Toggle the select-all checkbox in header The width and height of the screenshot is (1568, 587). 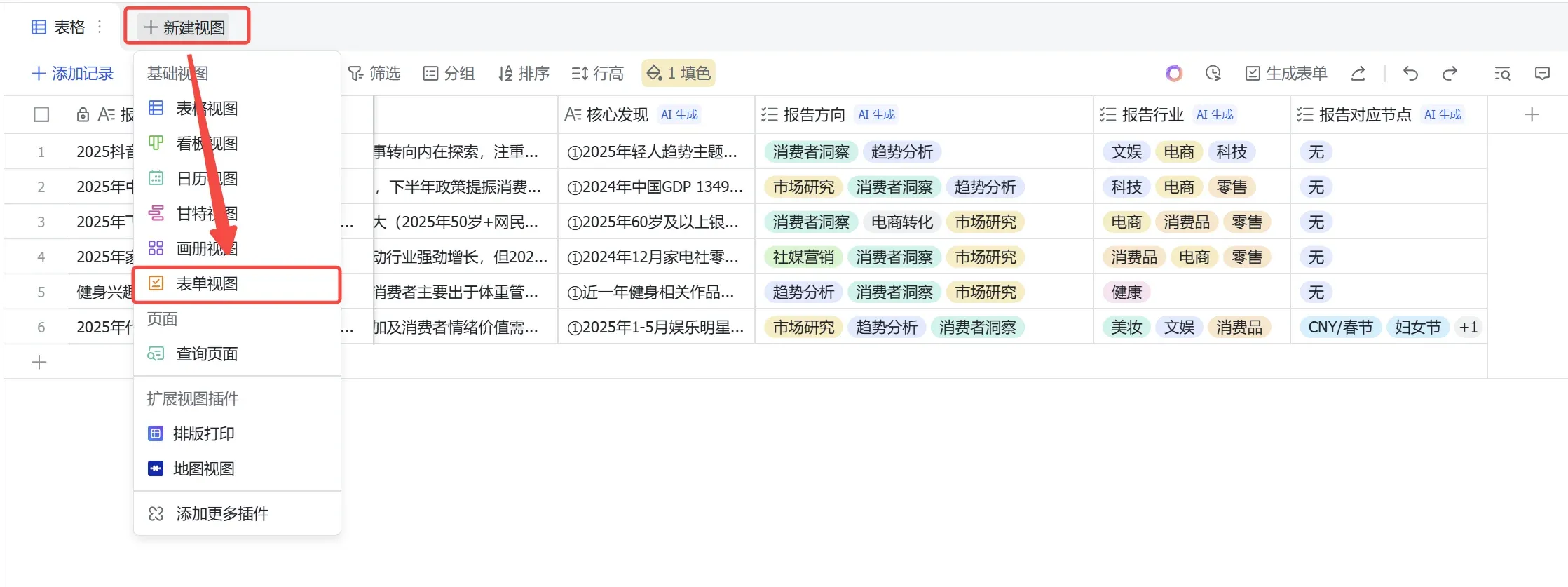41,114
